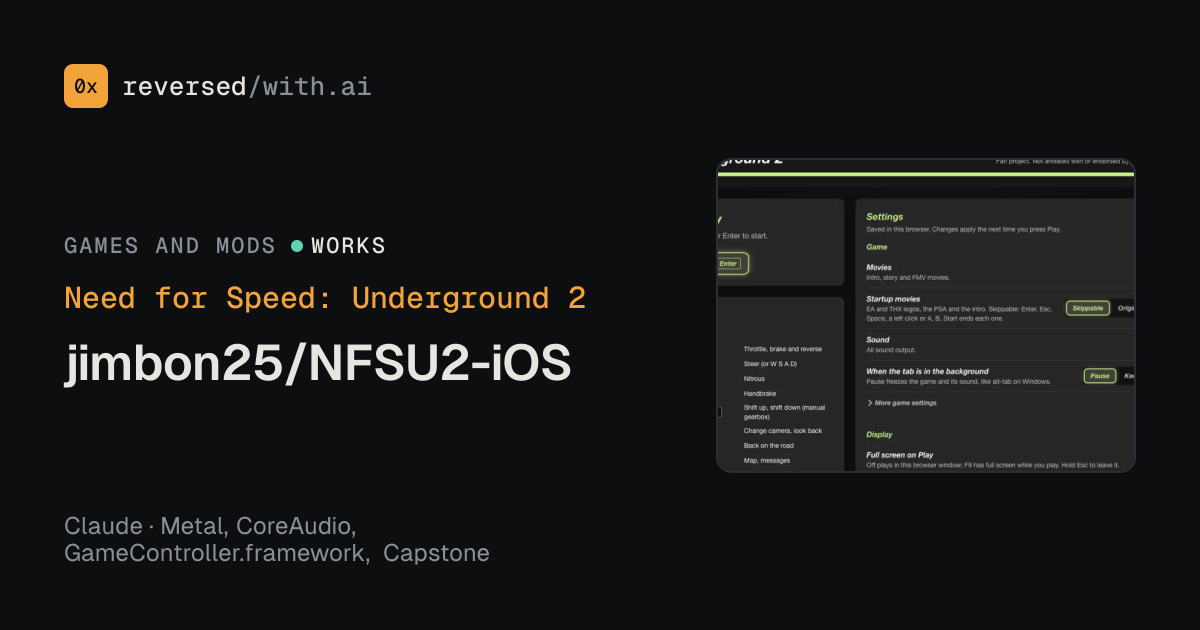Open the reversed/with.ai site name
Screen dimensions: 1200x630
pyautogui.click(x=247, y=86)
